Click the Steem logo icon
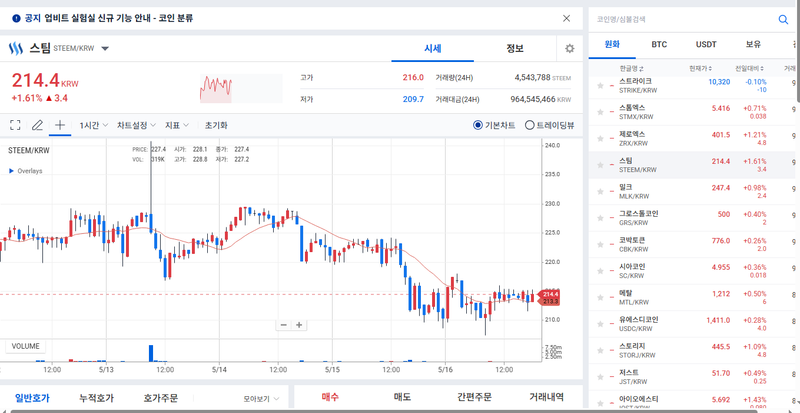Screen dimensions: 800x413 pos(16,49)
